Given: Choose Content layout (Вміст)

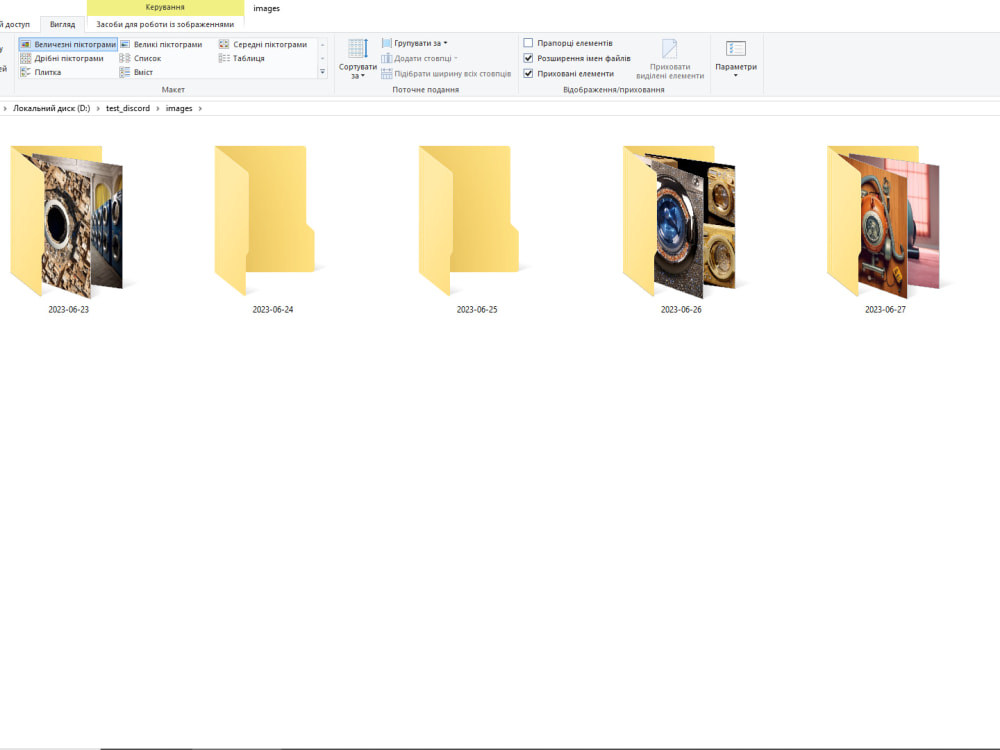Looking at the screenshot, I should (x=136, y=73).
